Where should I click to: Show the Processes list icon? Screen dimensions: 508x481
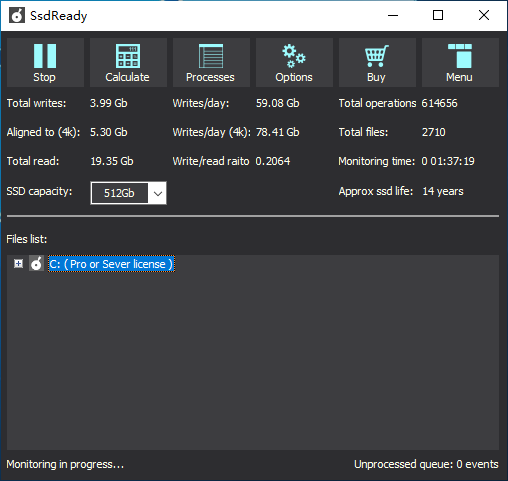(x=211, y=56)
